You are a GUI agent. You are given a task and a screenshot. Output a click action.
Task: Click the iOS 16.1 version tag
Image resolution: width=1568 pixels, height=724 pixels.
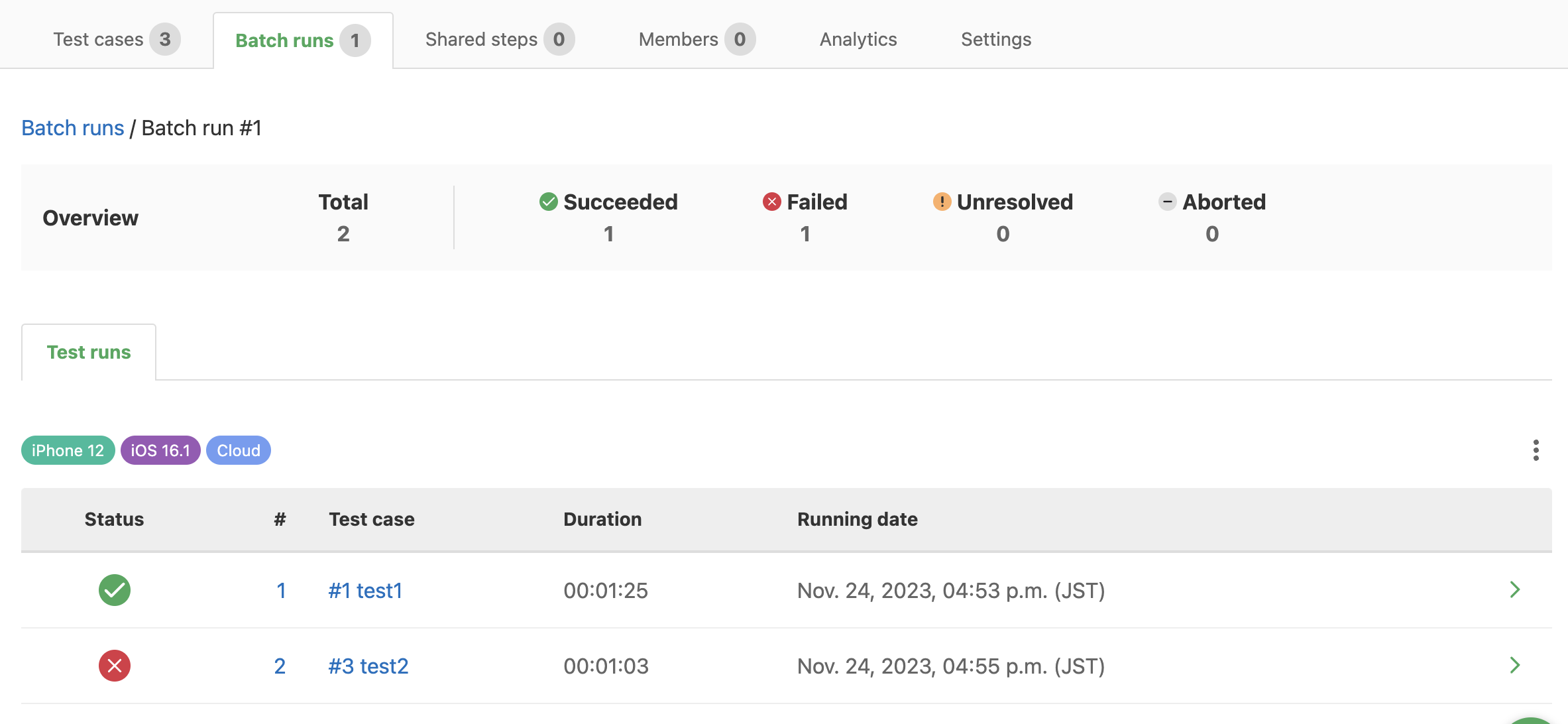click(160, 451)
